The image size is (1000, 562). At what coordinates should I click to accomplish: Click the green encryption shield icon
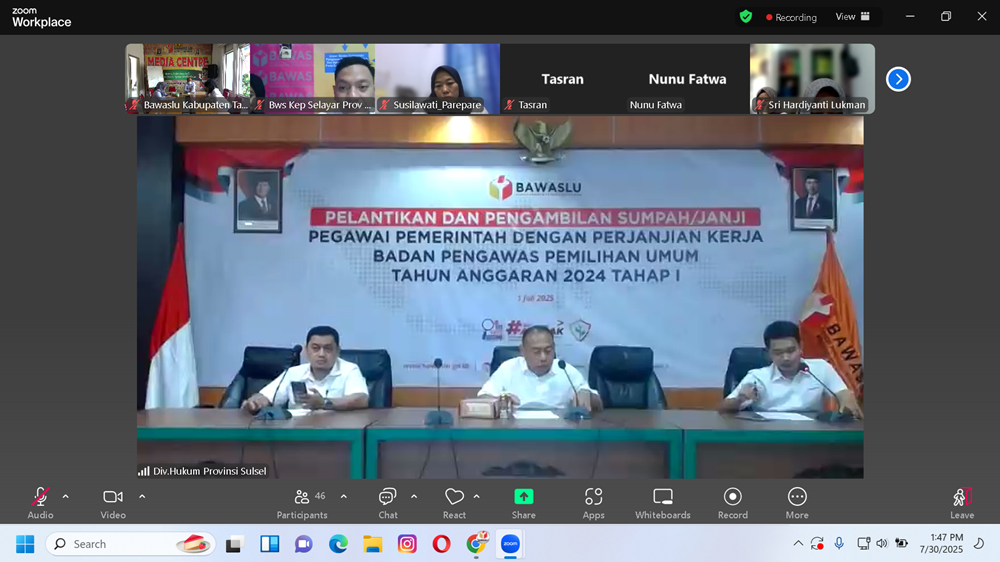(x=746, y=17)
